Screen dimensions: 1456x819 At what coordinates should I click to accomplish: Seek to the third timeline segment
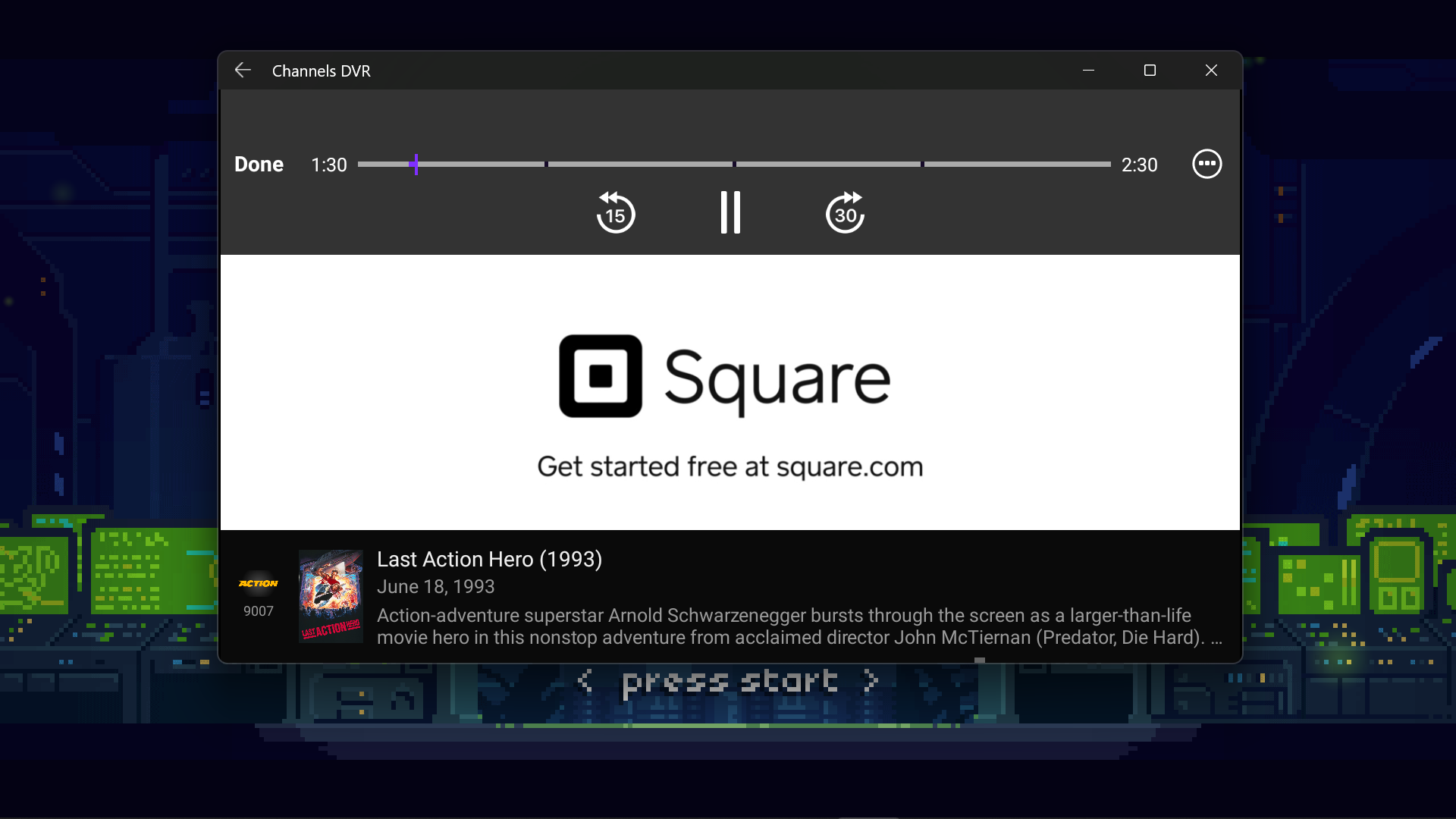tap(828, 164)
